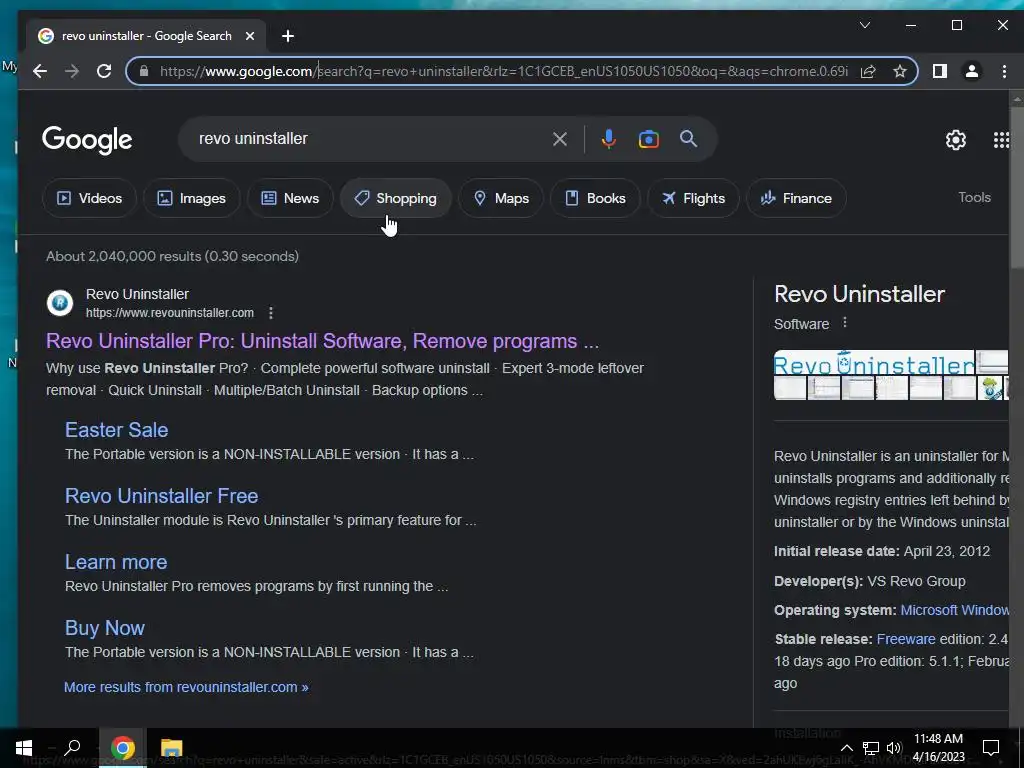The image size is (1024, 768).
Task: Open Google quick settings gear
Action: [955, 140]
